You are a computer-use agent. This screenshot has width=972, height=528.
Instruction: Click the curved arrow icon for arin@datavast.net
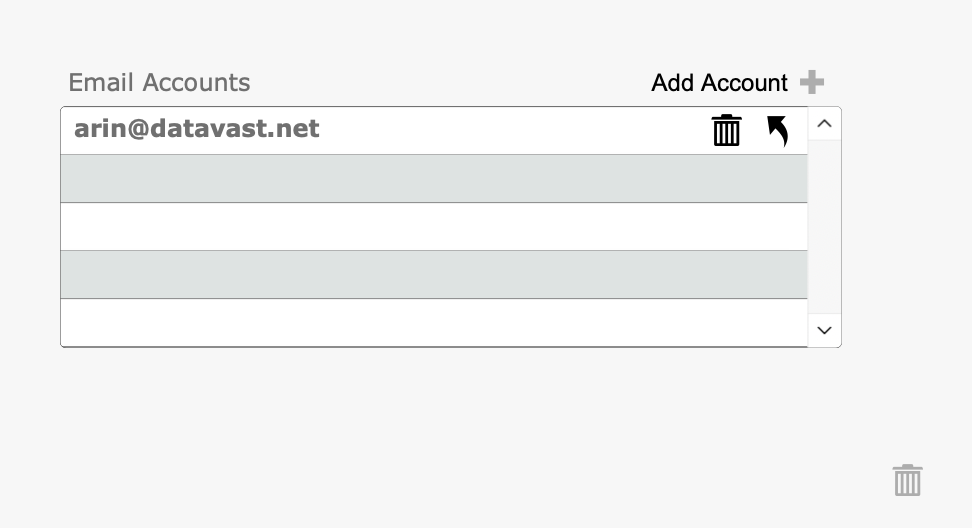(x=777, y=130)
